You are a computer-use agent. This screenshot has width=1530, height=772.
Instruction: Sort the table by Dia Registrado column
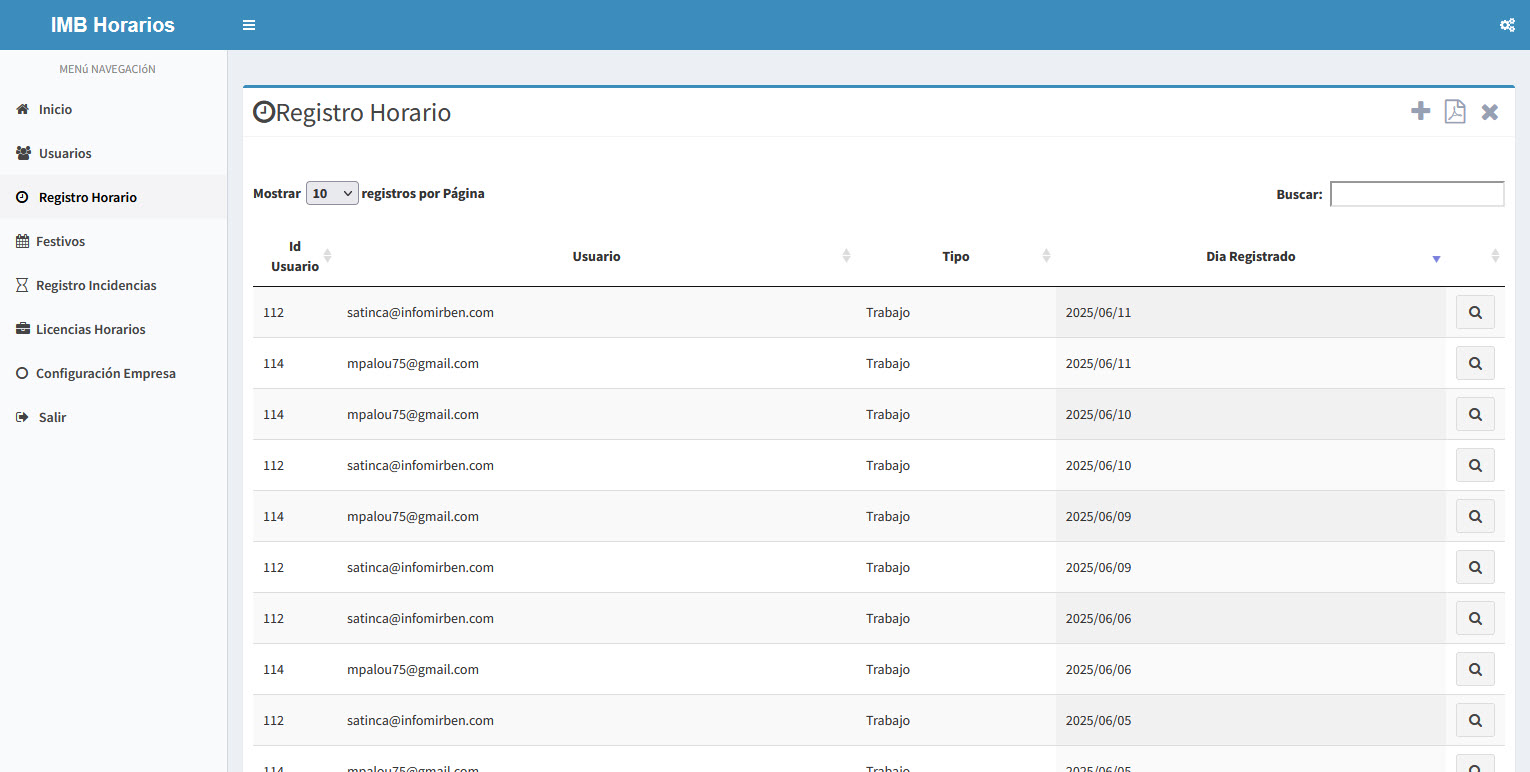[x=1251, y=256]
